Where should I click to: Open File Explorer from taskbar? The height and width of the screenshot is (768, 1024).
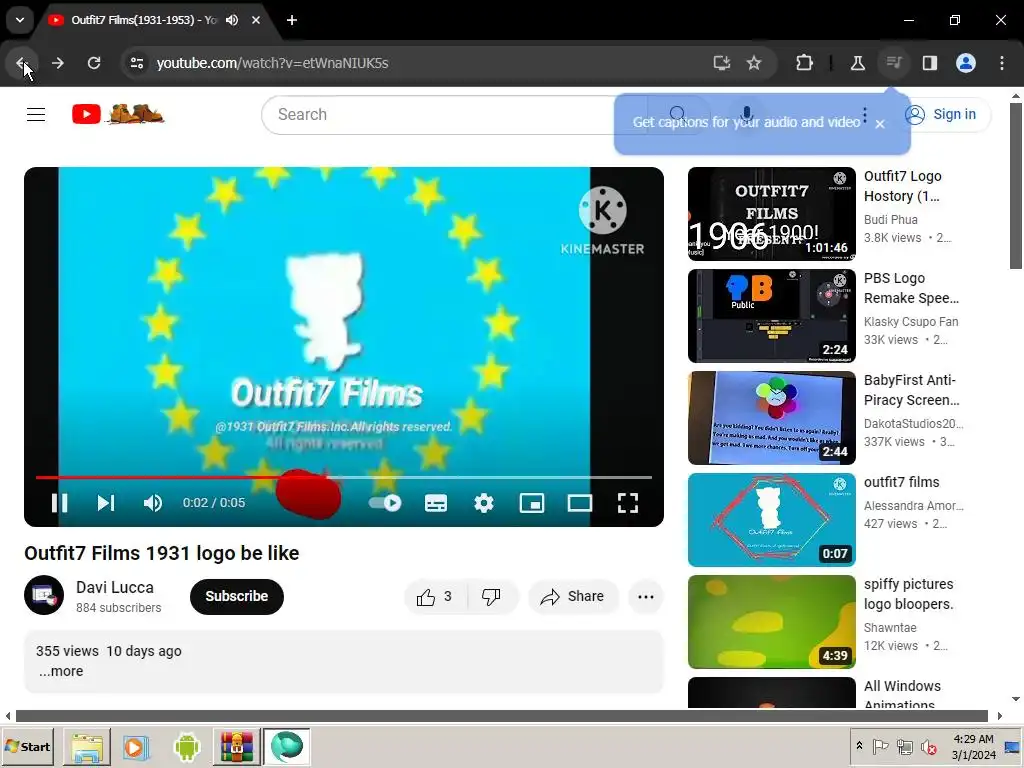87,746
